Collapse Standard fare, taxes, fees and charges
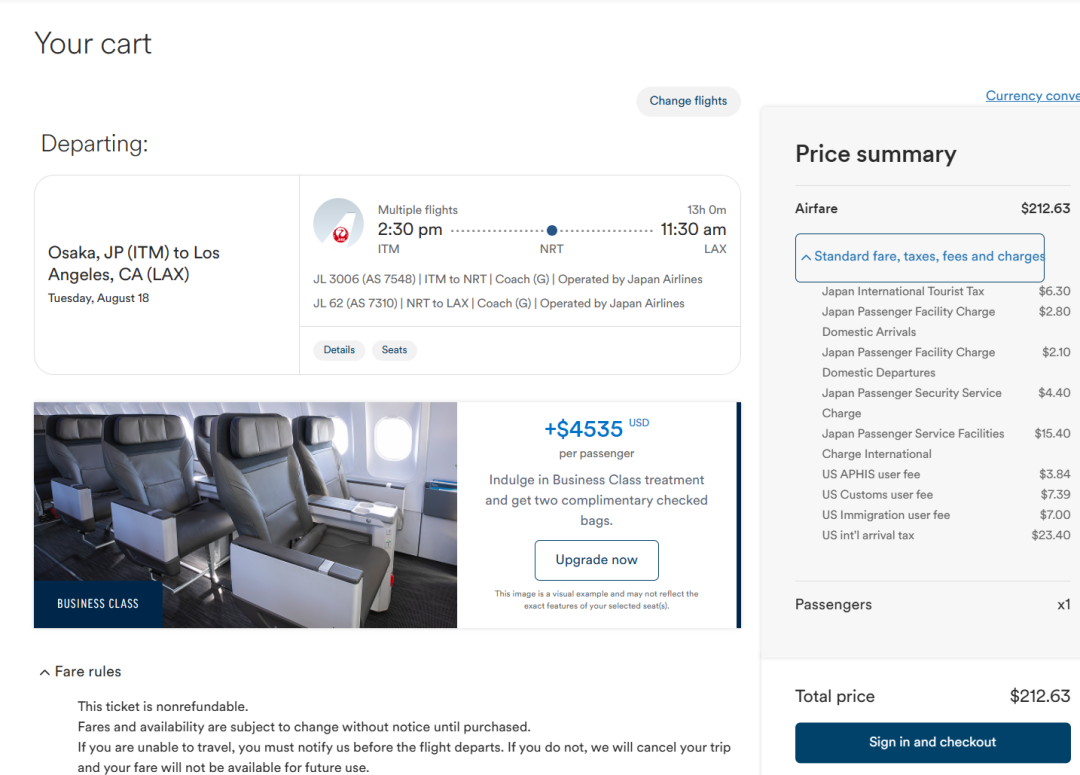The height and width of the screenshot is (775, 1080). pos(920,256)
